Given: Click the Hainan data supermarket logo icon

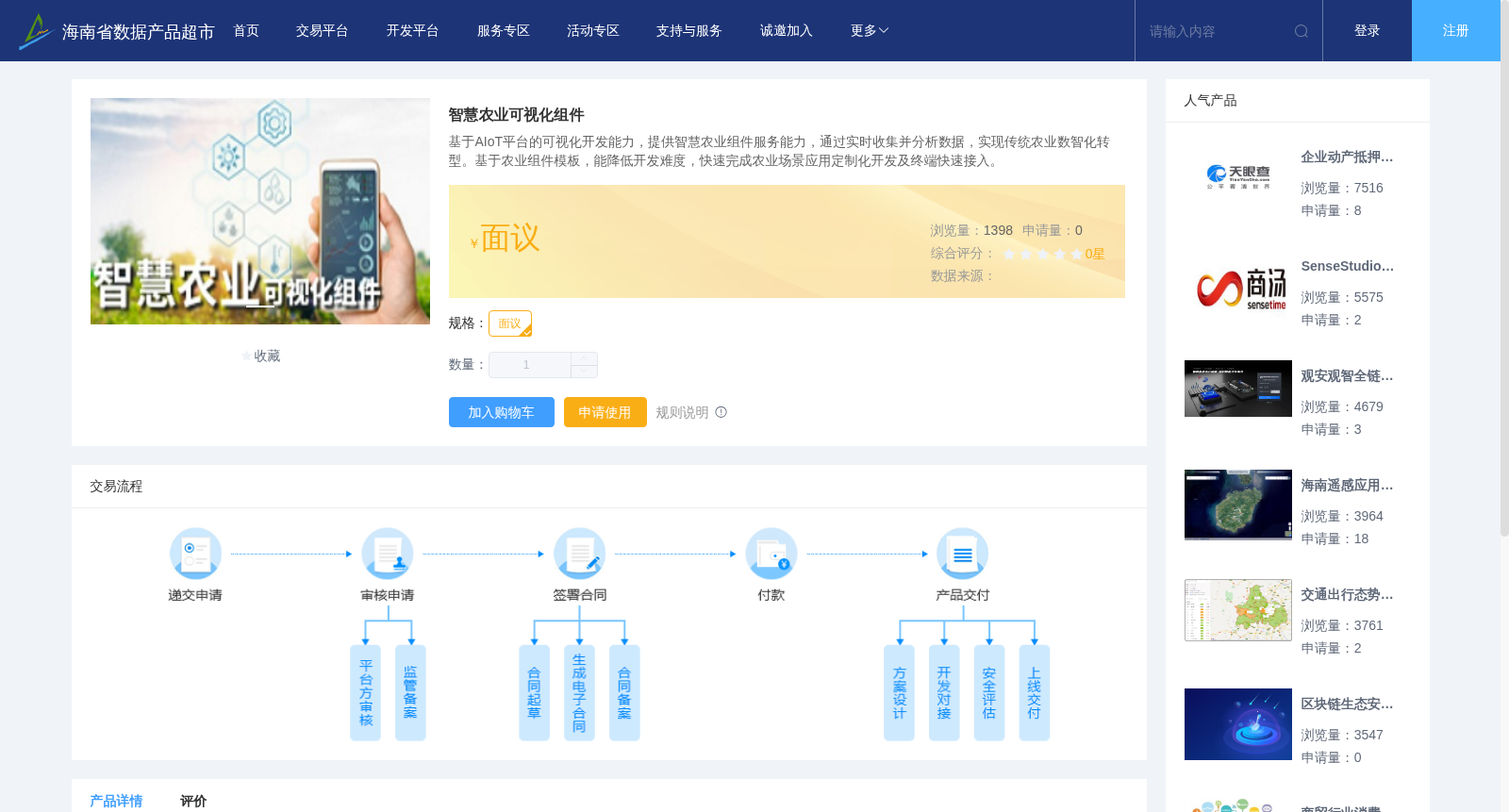Looking at the screenshot, I should coord(36,31).
